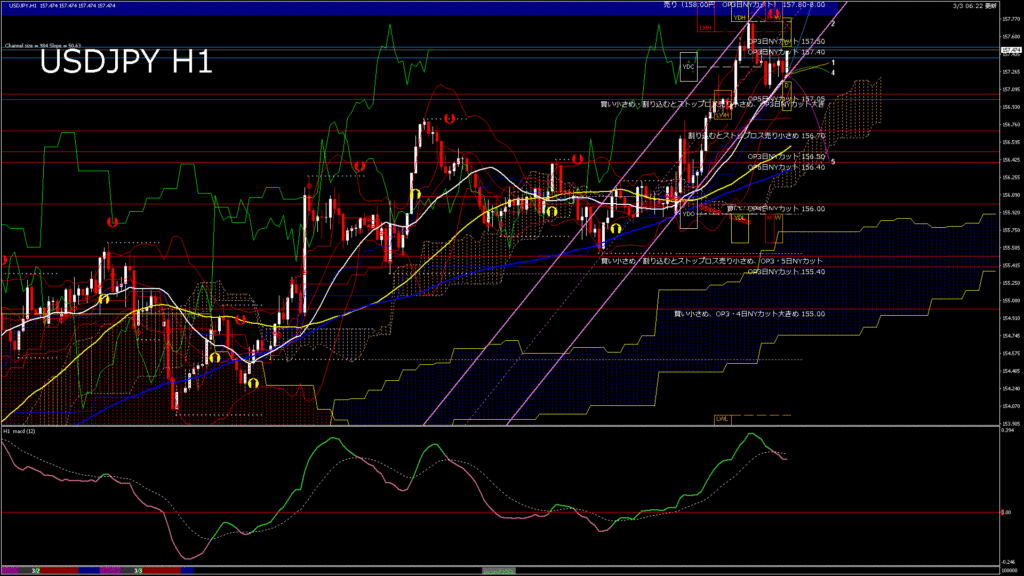Select the H1 macd (12) indicator label
This screenshot has width=1024, height=576.
(x=20, y=431)
